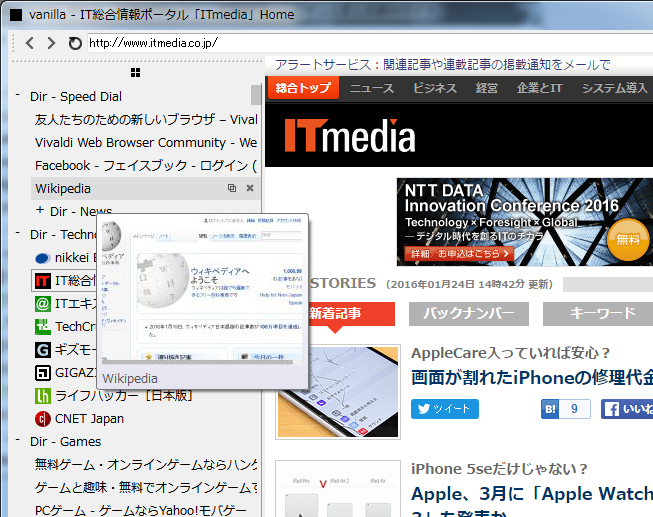This screenshot has width=653, height=517.
Task: Click the cracked iPhone article thumbnail
Action: (x=338, y=392)
